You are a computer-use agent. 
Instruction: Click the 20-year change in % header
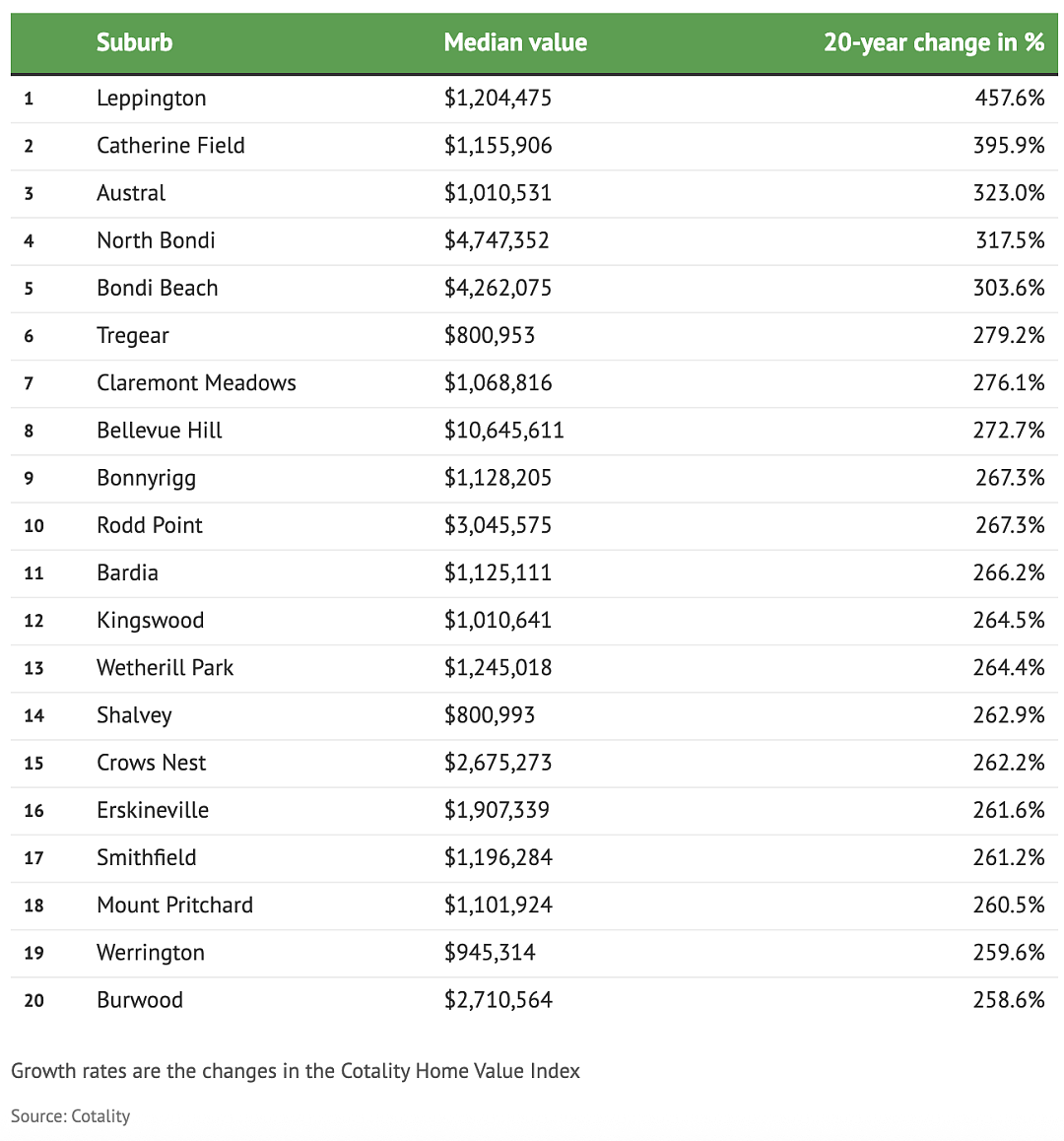pos(934,43)
